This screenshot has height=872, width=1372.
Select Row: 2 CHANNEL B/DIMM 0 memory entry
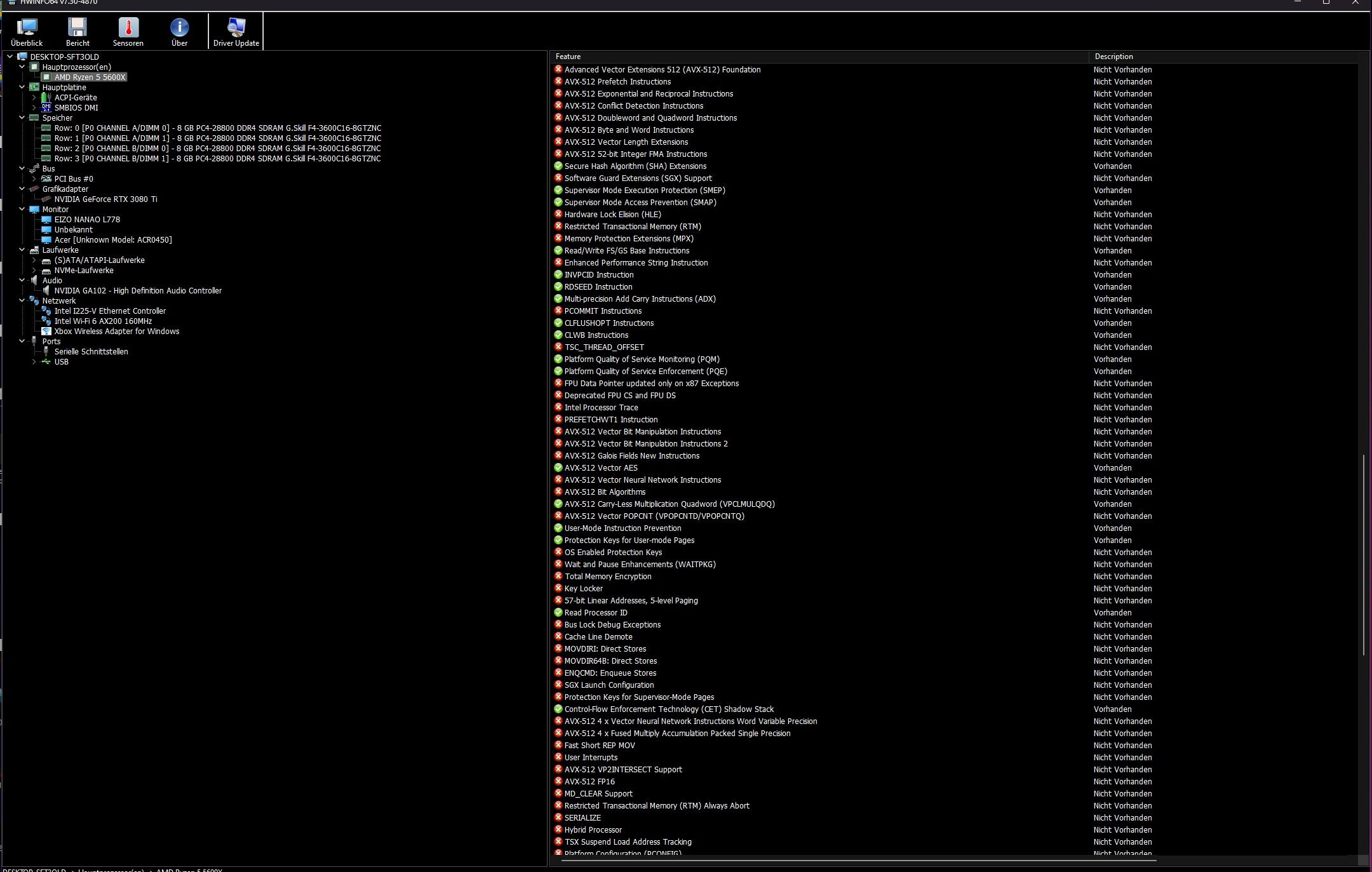point(218,148)
